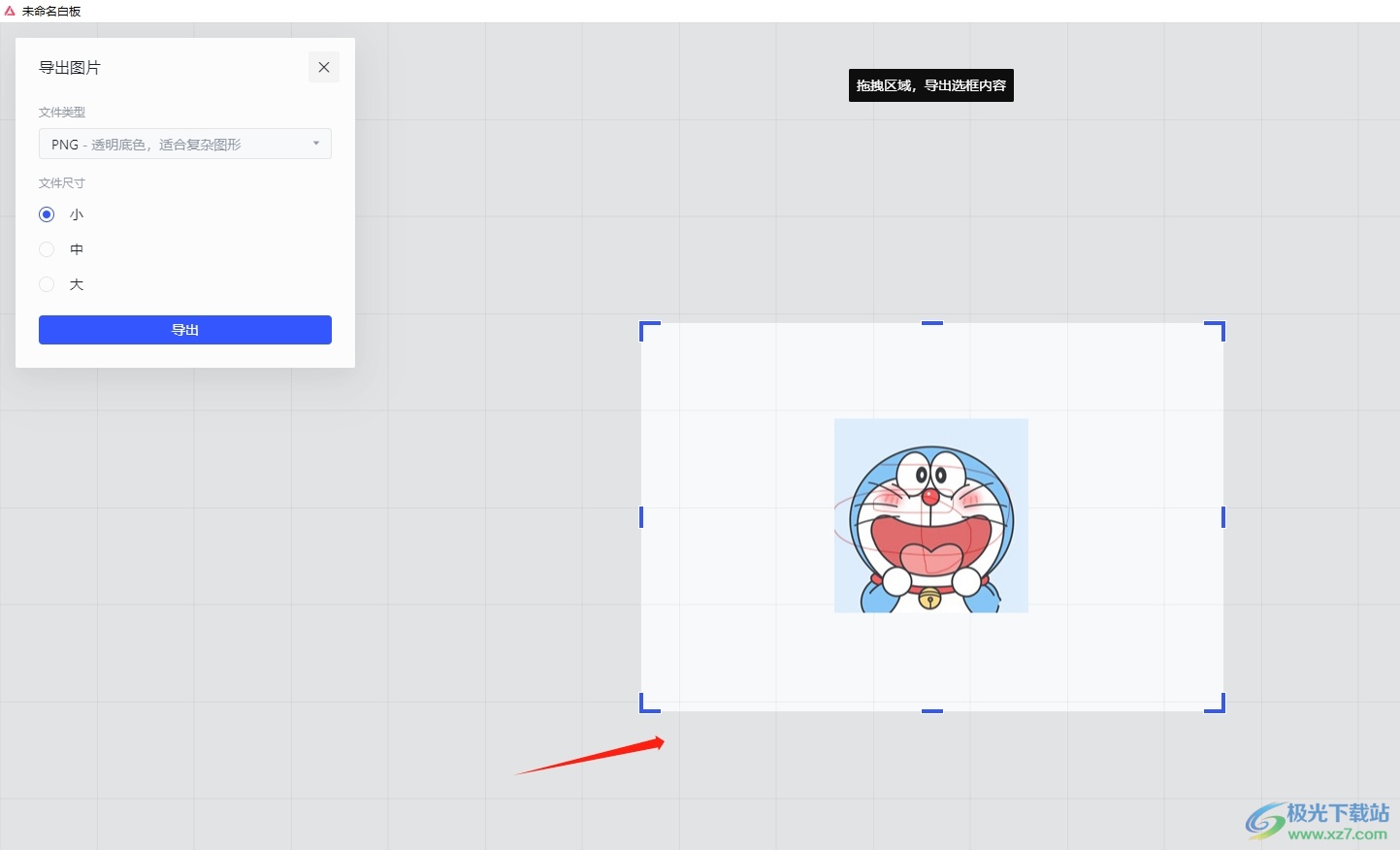Click the bottom-left selection corner handle
1400x850 pixels.
[648, 704]
